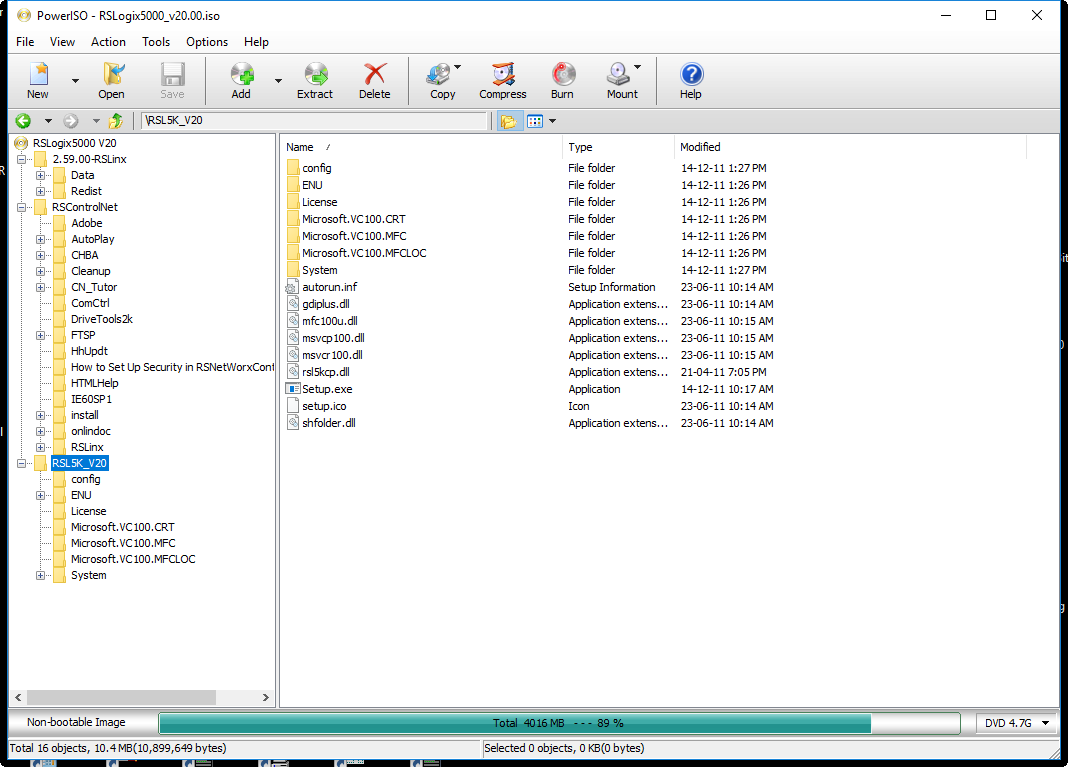Open the Add button dropdown arrow
This screenshot has width=1068, height=767.
click(x=278, y=81)
